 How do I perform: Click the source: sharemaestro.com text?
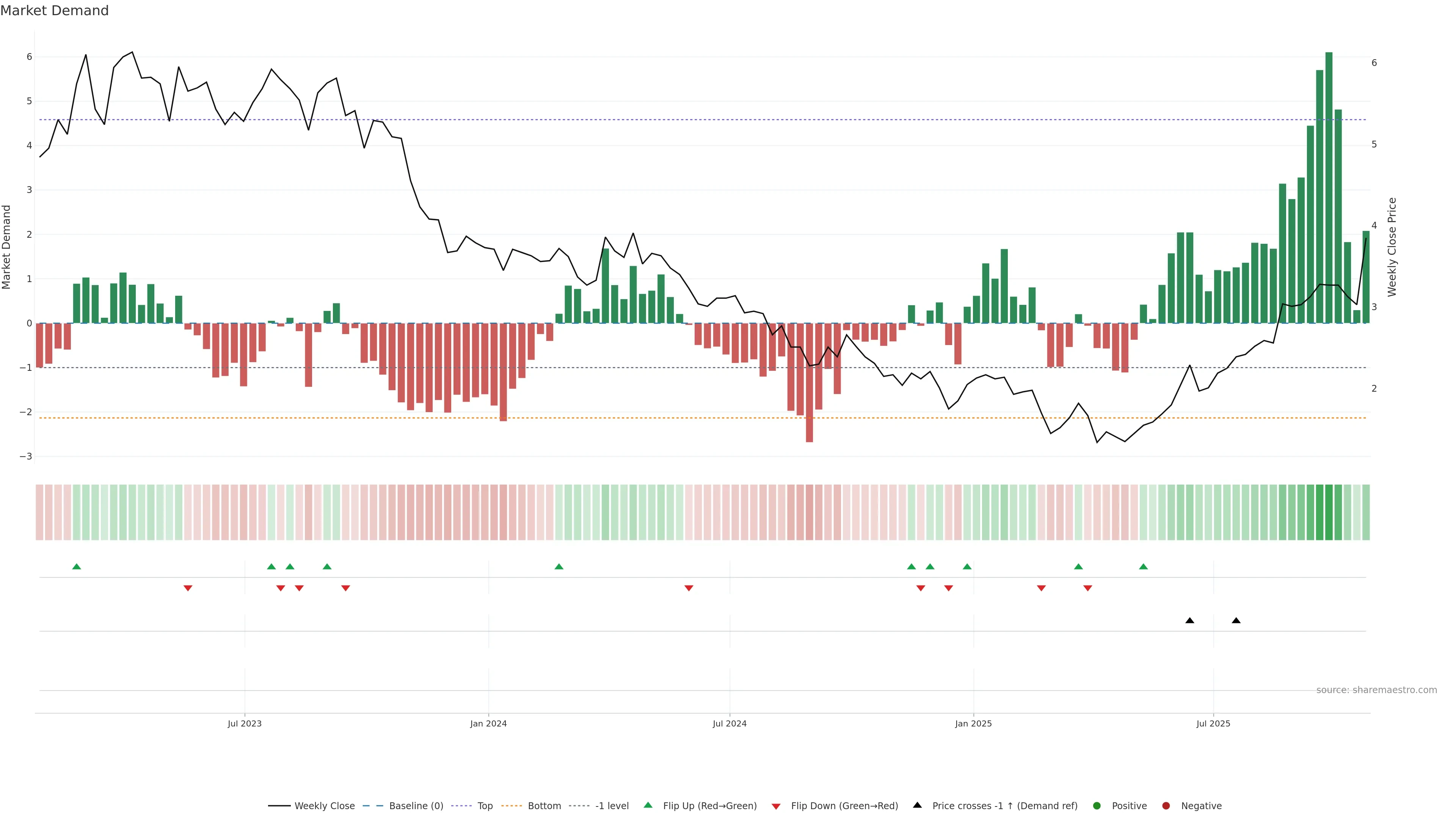1376,690
